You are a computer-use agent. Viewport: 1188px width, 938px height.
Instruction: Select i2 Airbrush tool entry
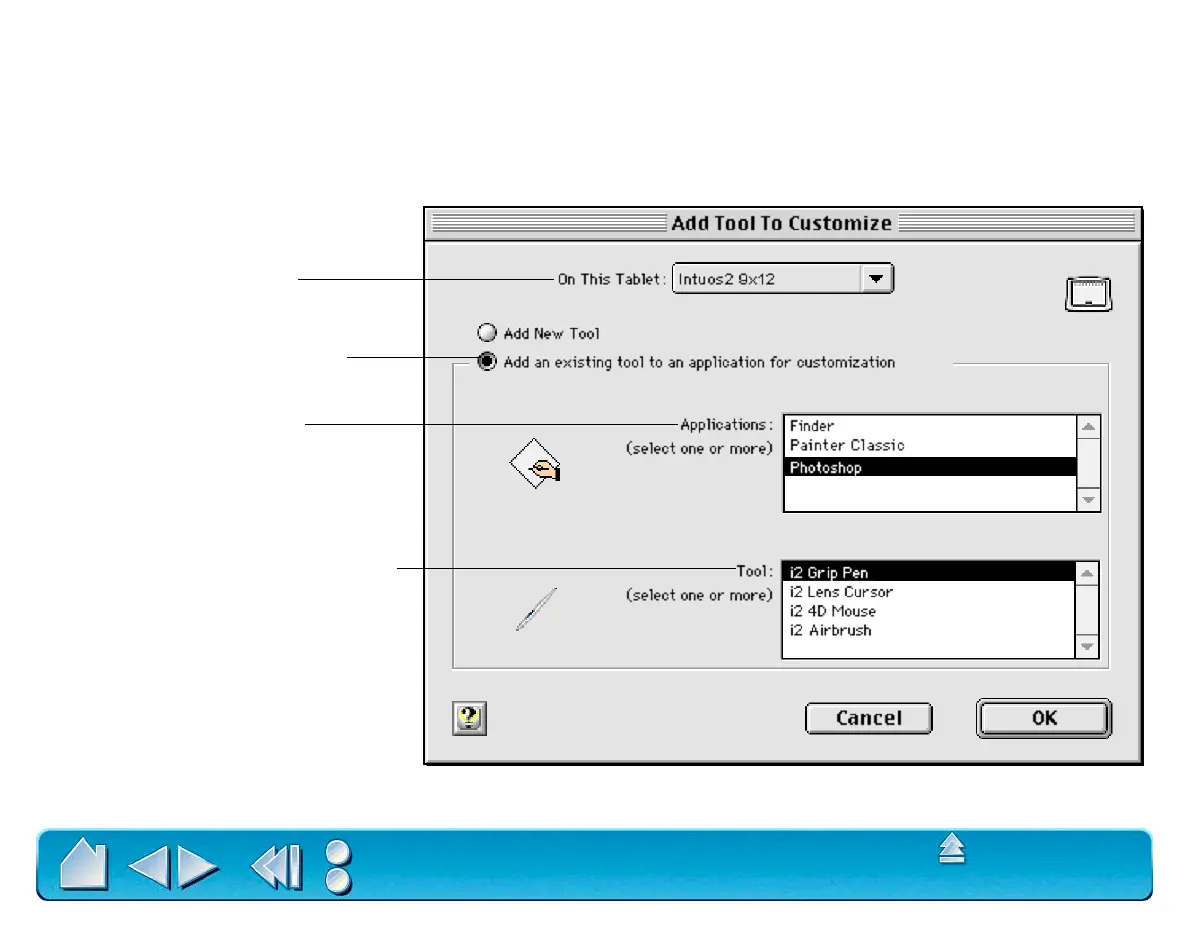[928, 630]
